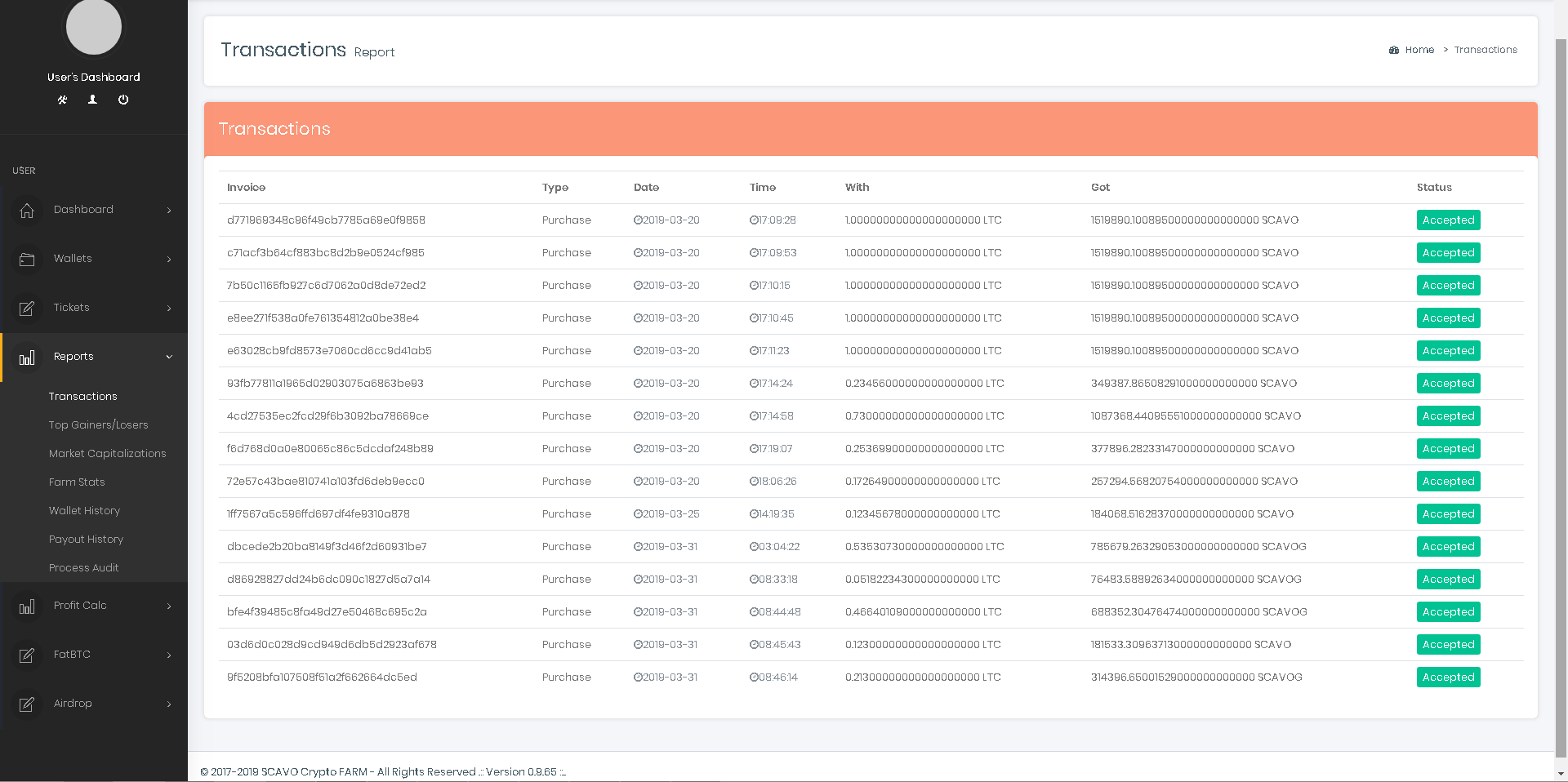Click the tools settings icon under User's Dashboard
This screenshot has height=782, width=1568.
[x=62, y=100]
